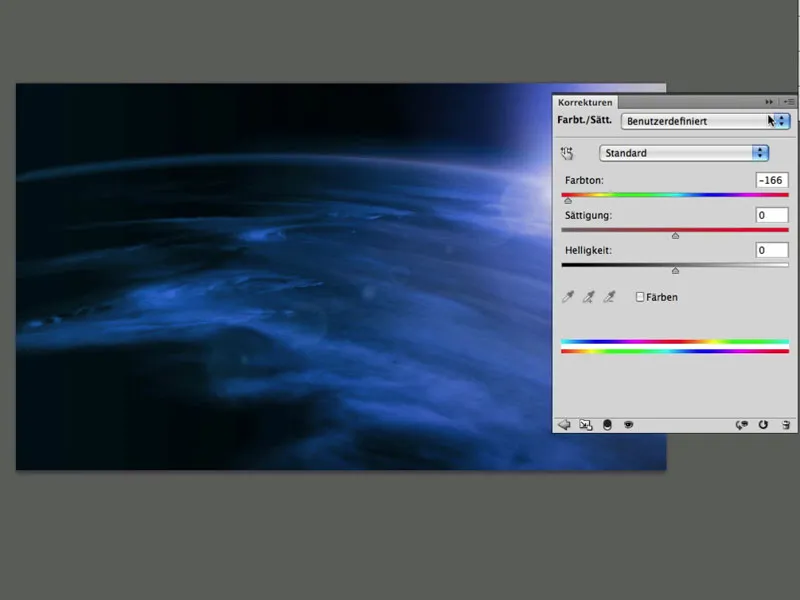Click the Farbton value field showing -166
This screenshot has width=800, height=600.
772,180
